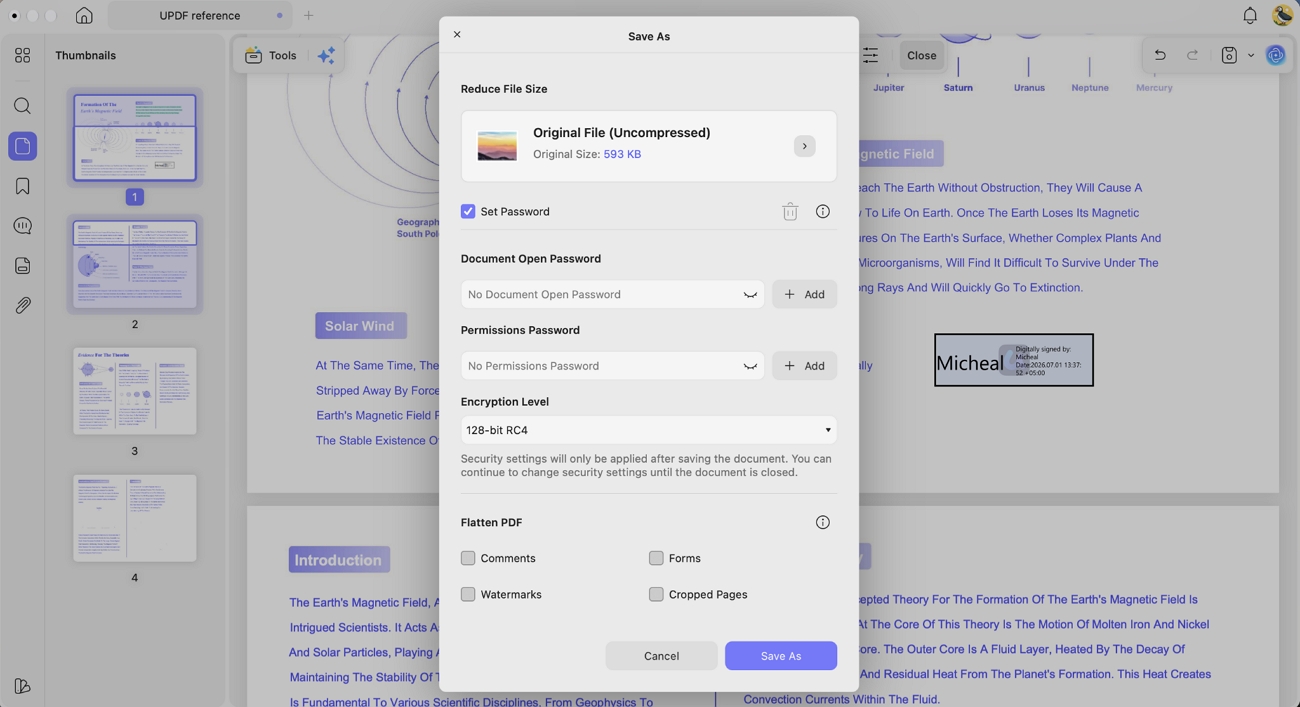Viewport: 1300px width, 707px height.
Task: Click the save disk icon
Action: tap(1229, 55)
